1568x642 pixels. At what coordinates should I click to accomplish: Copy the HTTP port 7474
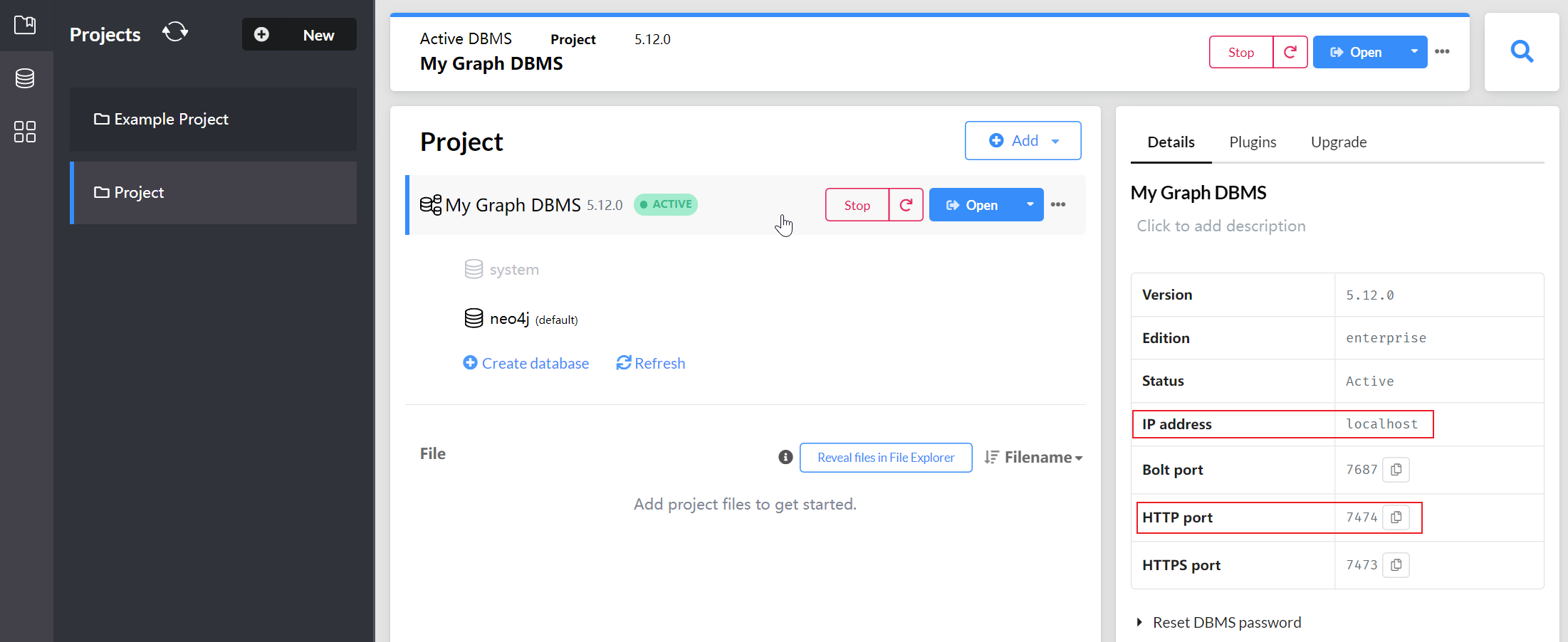click(1396, 517)
